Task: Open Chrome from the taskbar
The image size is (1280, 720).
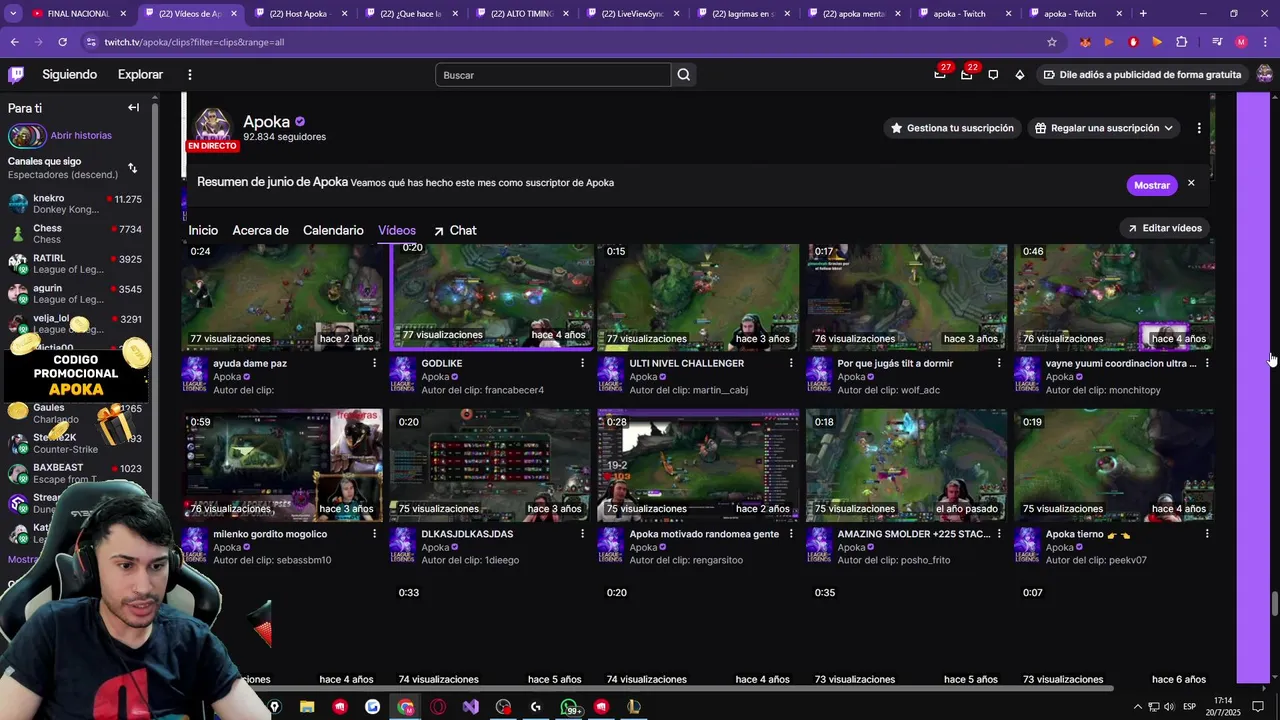Action: point(405,707)
